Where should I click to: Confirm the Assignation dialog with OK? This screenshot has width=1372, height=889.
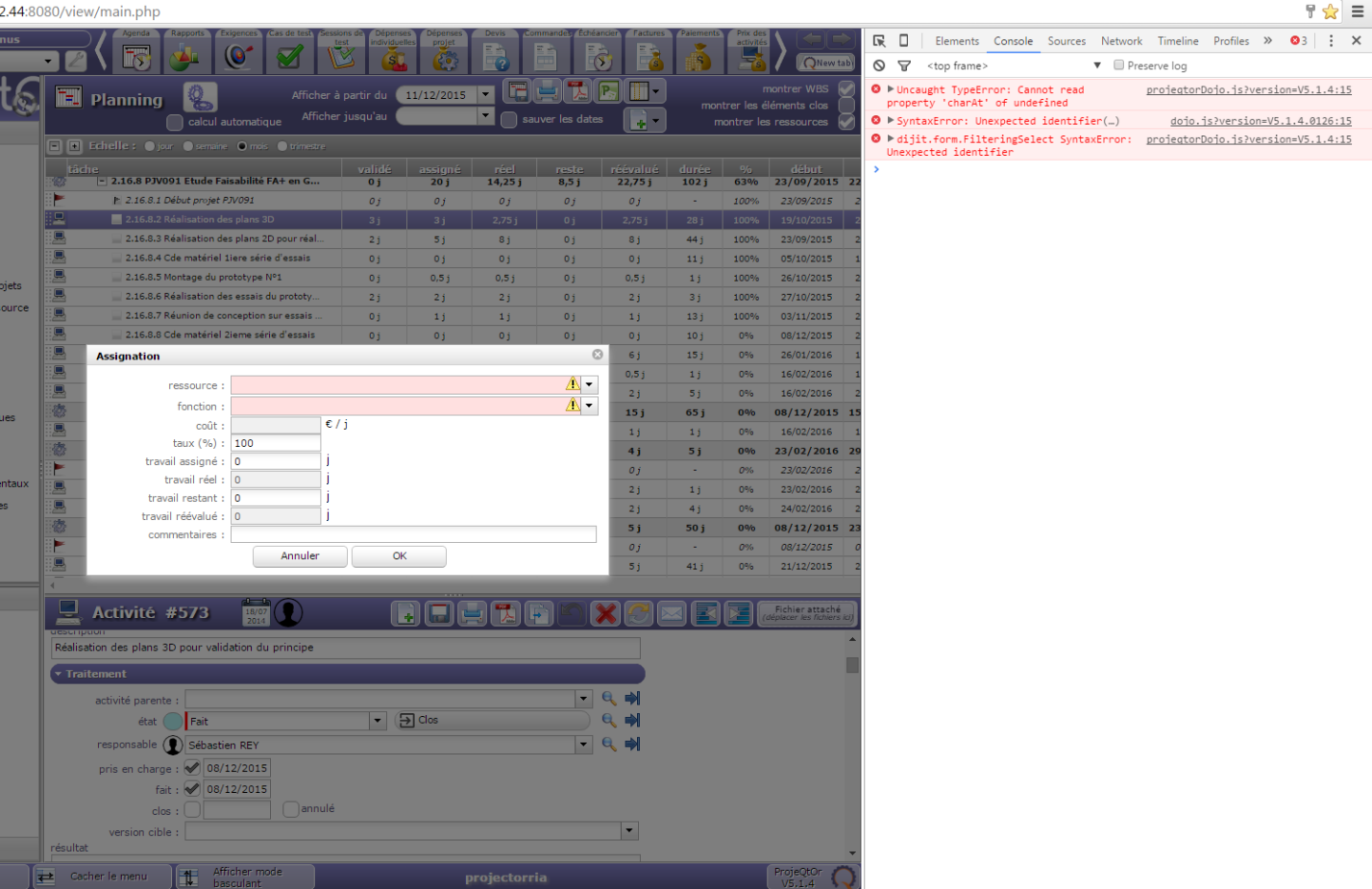pos(399,556)
